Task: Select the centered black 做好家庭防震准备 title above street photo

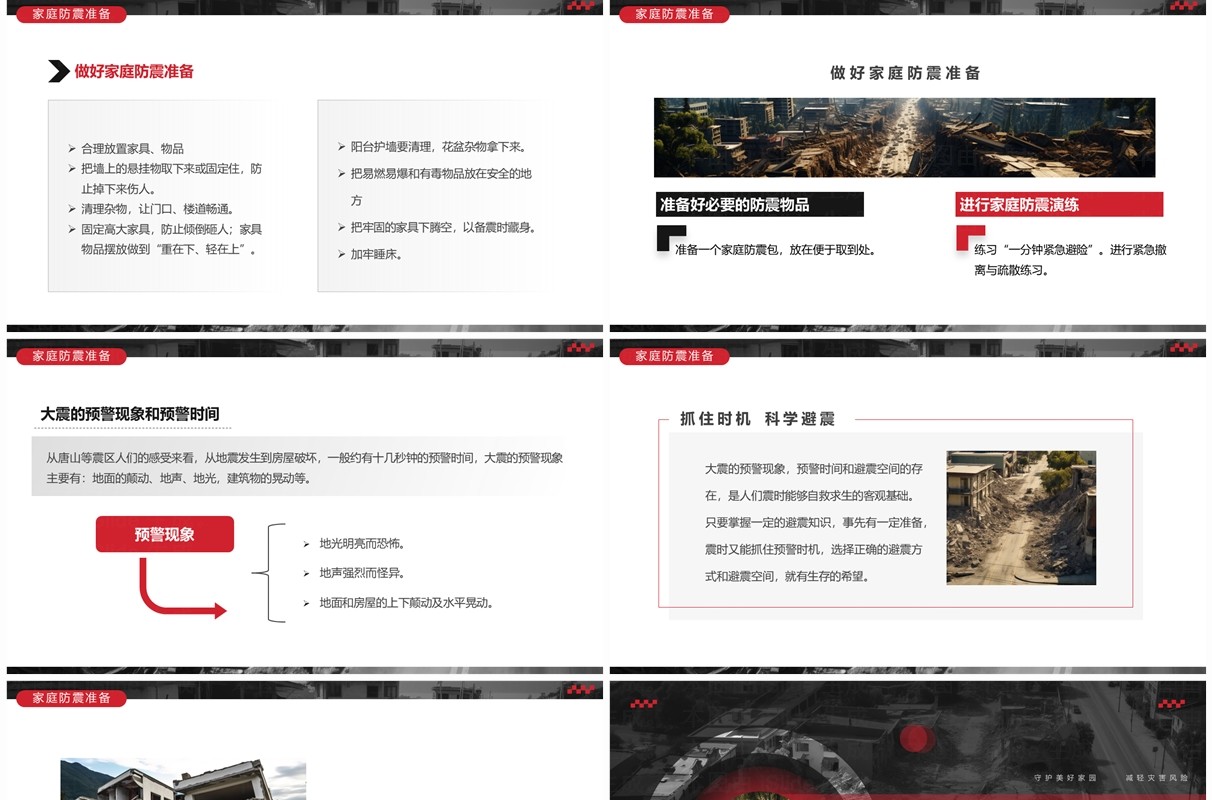Action: point(905,73)
